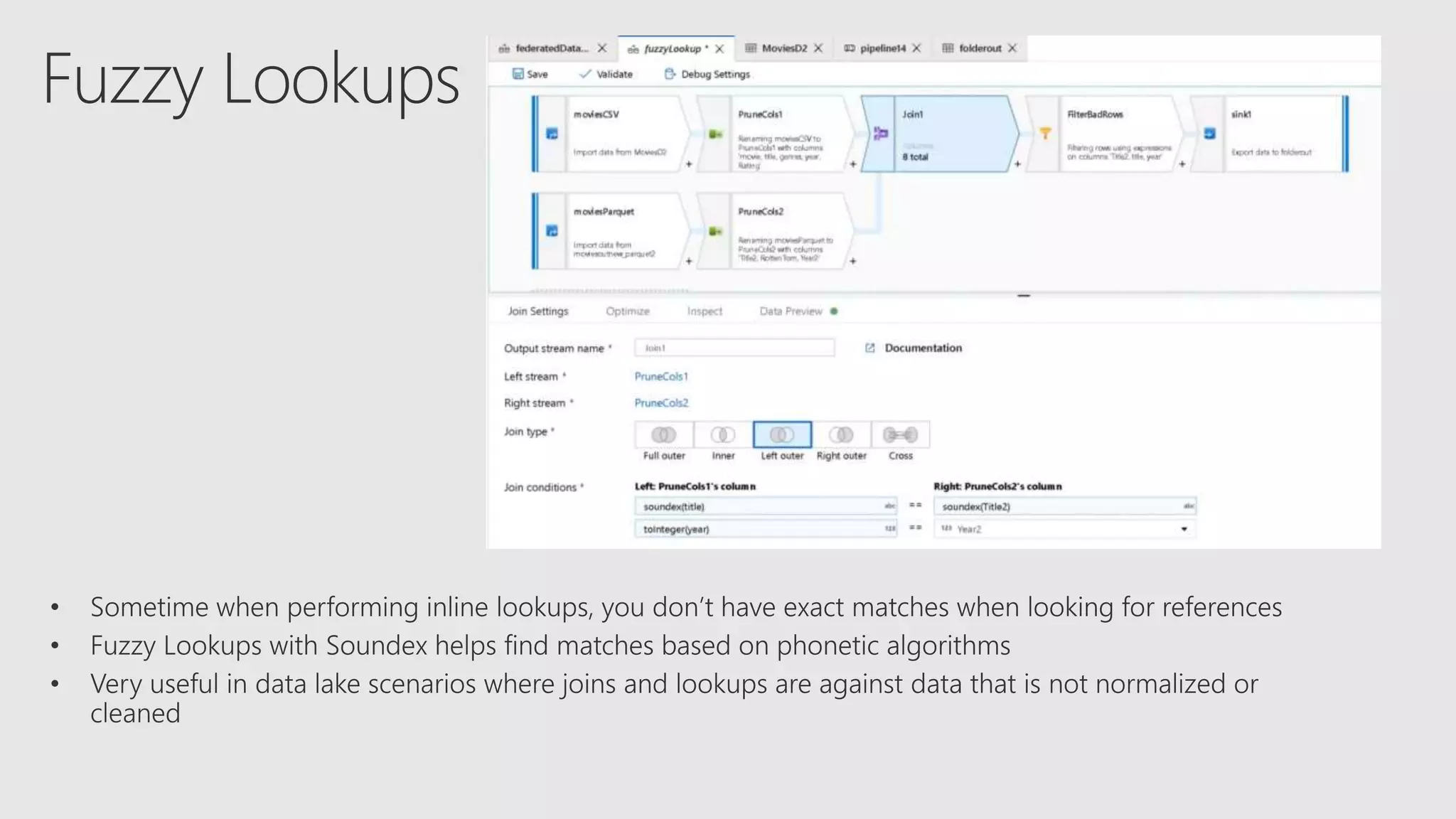Image resolution: width=1456 pixels, height=819 pixels.
Task: Open the Year2 column dropdown
Action: click(1184, 529)
